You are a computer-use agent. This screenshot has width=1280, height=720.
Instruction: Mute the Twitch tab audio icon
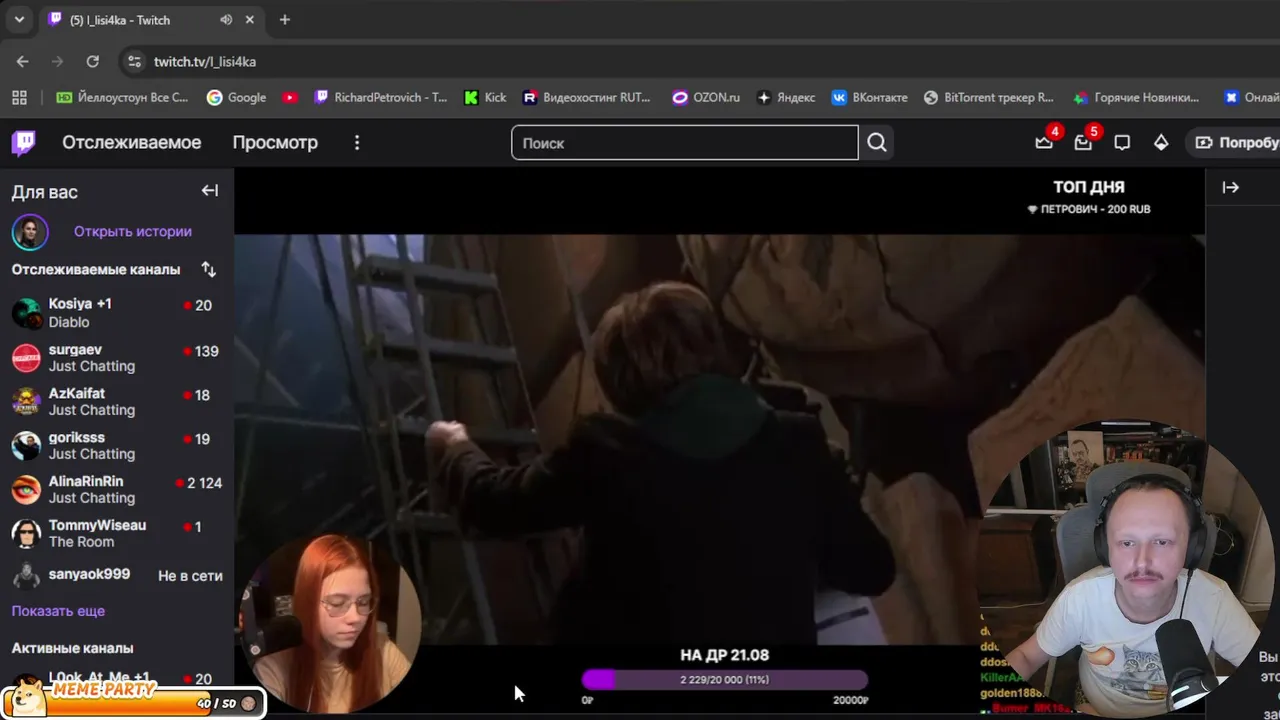coord(226,20)
